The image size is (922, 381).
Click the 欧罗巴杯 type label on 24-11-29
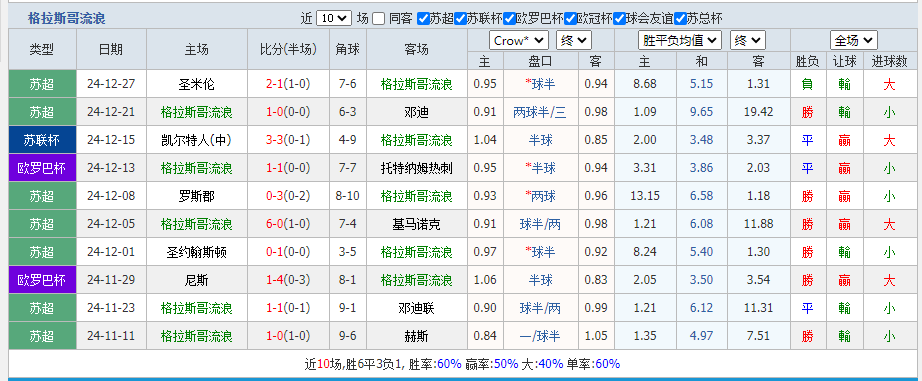click(x=42, y=280)
